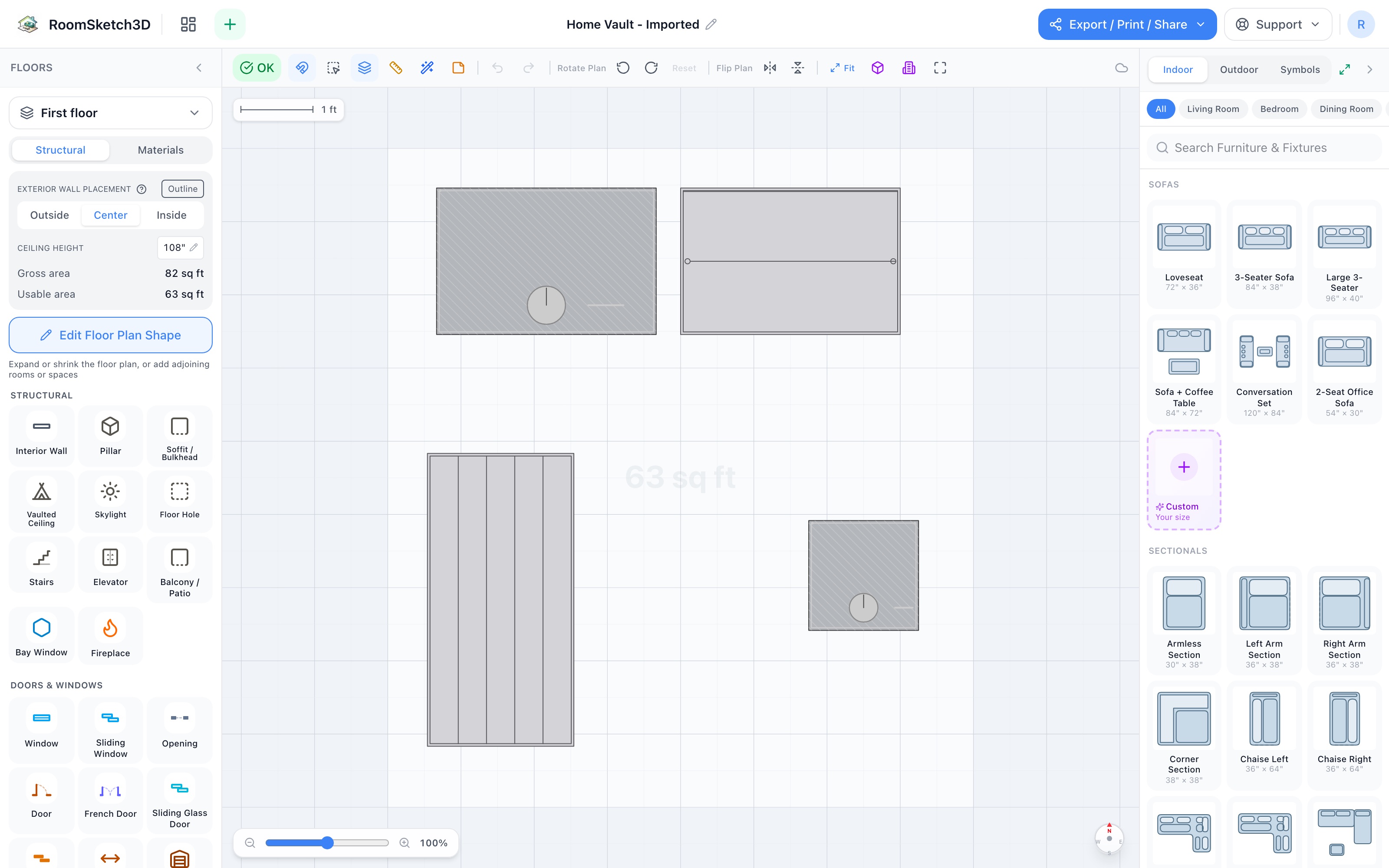1389x868 pixels.
Task: Open the First floor dropdown
Action: (110, 112)
